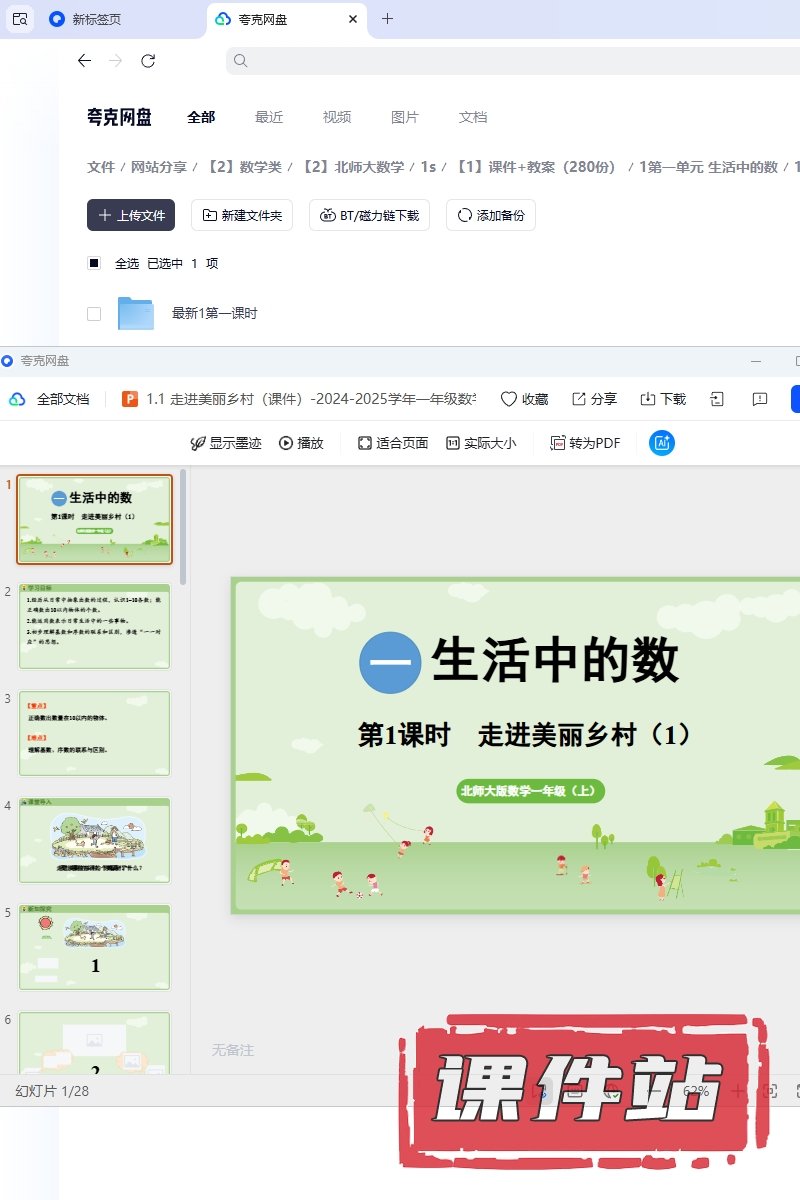The width and height of the screenshot is (800, 1200).
Task: Switch to the 视频 tab
Action: (336, 117)
